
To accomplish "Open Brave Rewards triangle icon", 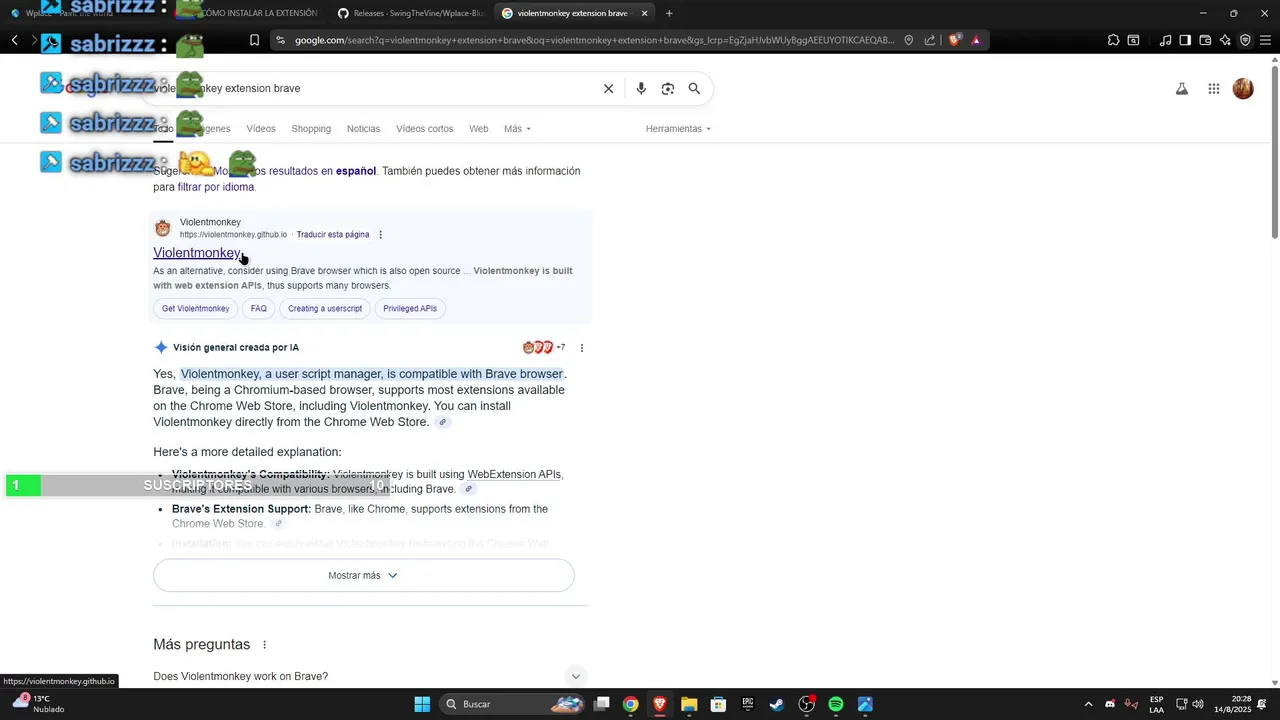I will (x=976, y=40).
